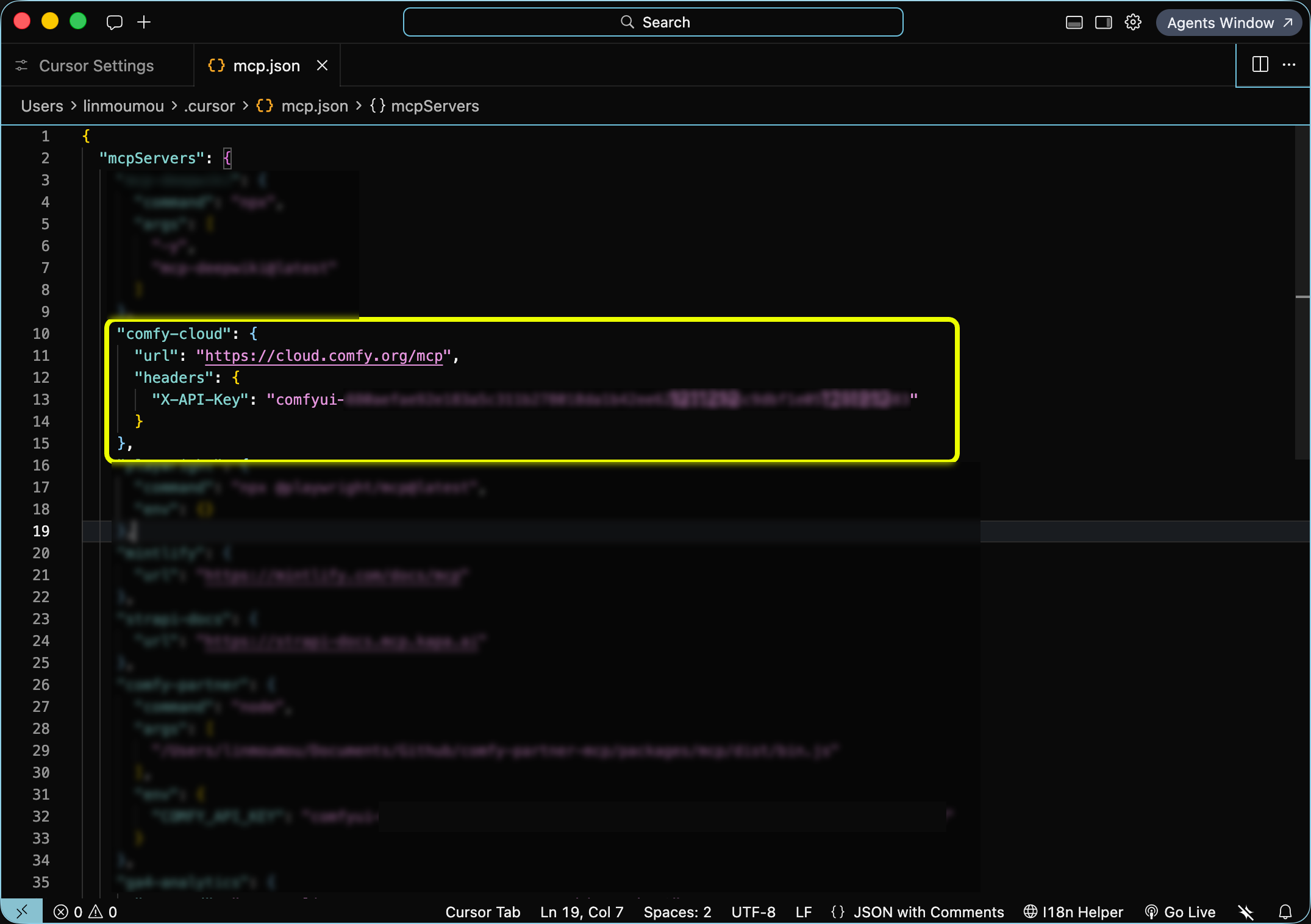1311x924 pixels.
Task: Click the vertical scrollbar of the editor
Action: coord(1302,293)
